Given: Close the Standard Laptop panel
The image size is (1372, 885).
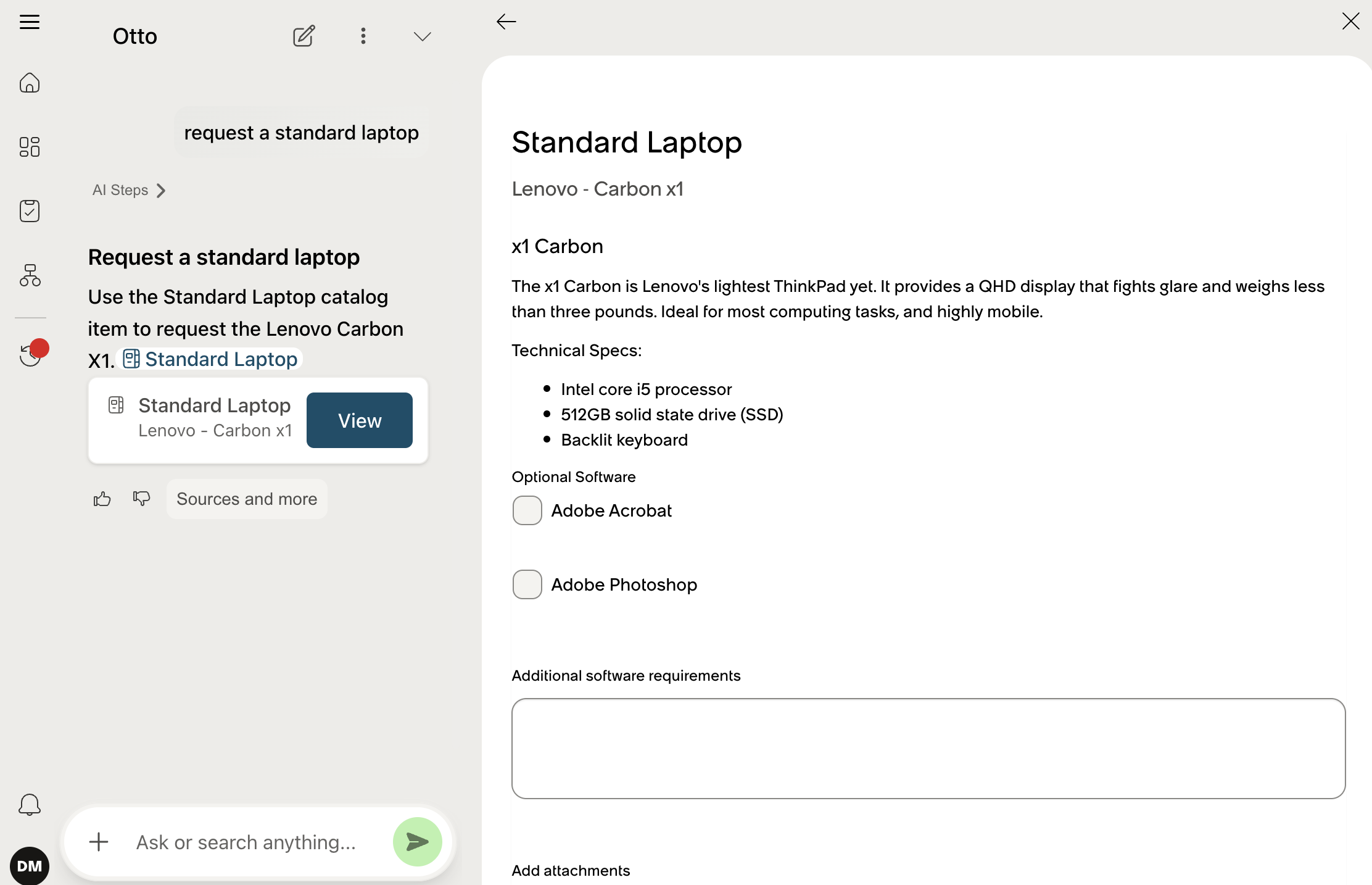Looking at the screenshot, I should tap(1350, 21).
